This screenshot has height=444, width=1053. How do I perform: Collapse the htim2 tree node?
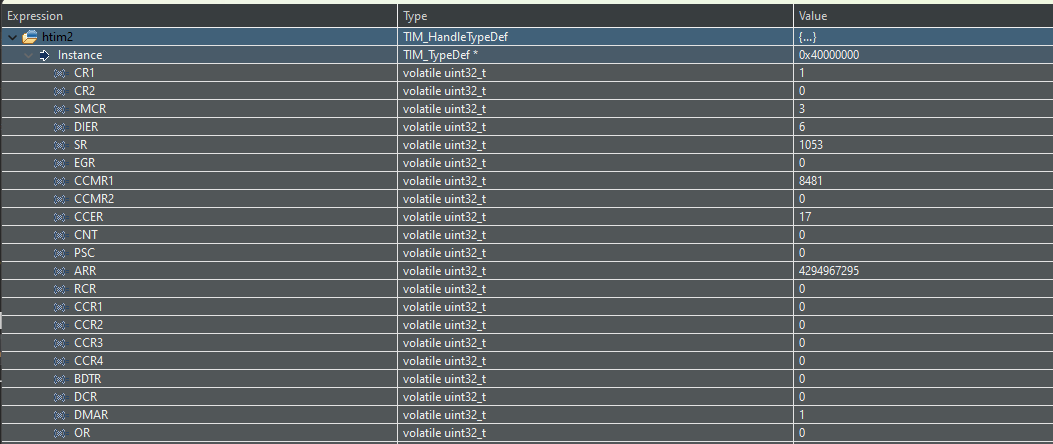(12, 37)
